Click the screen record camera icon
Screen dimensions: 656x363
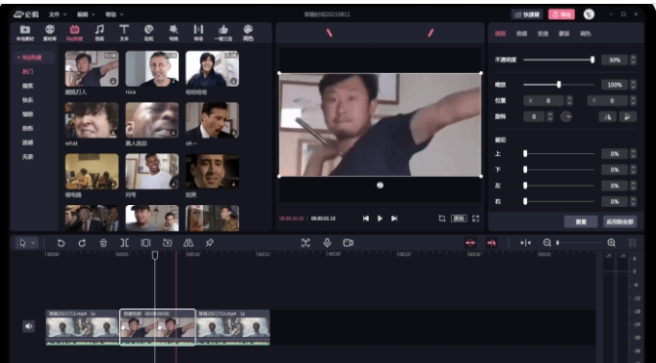348,243
